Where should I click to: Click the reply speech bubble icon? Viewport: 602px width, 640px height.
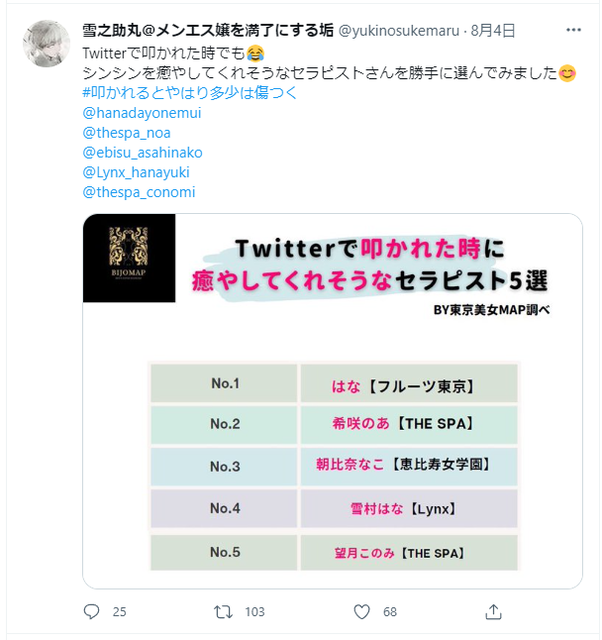click(x=91, y=611)
